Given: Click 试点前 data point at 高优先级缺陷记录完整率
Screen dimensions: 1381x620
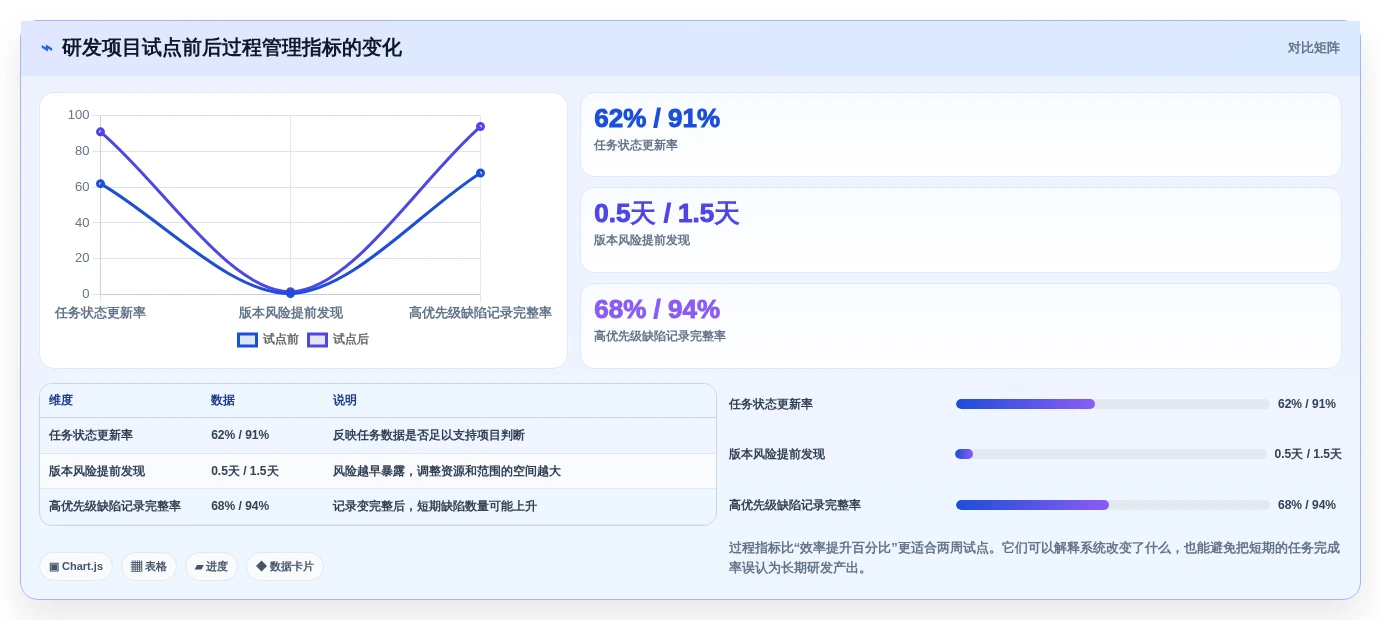Looking at the screenshot, I should coord(480,173).
